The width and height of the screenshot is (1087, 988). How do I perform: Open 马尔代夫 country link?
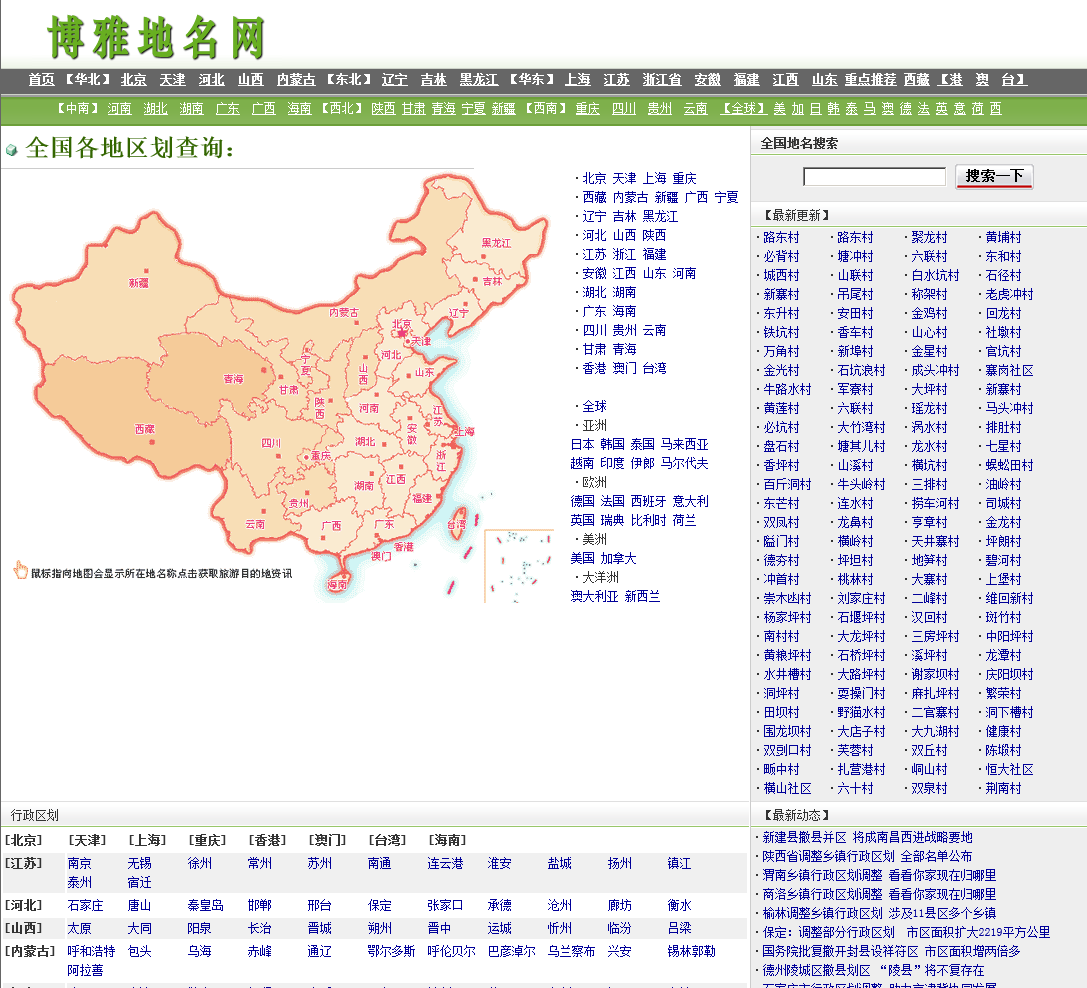point(684,463)
